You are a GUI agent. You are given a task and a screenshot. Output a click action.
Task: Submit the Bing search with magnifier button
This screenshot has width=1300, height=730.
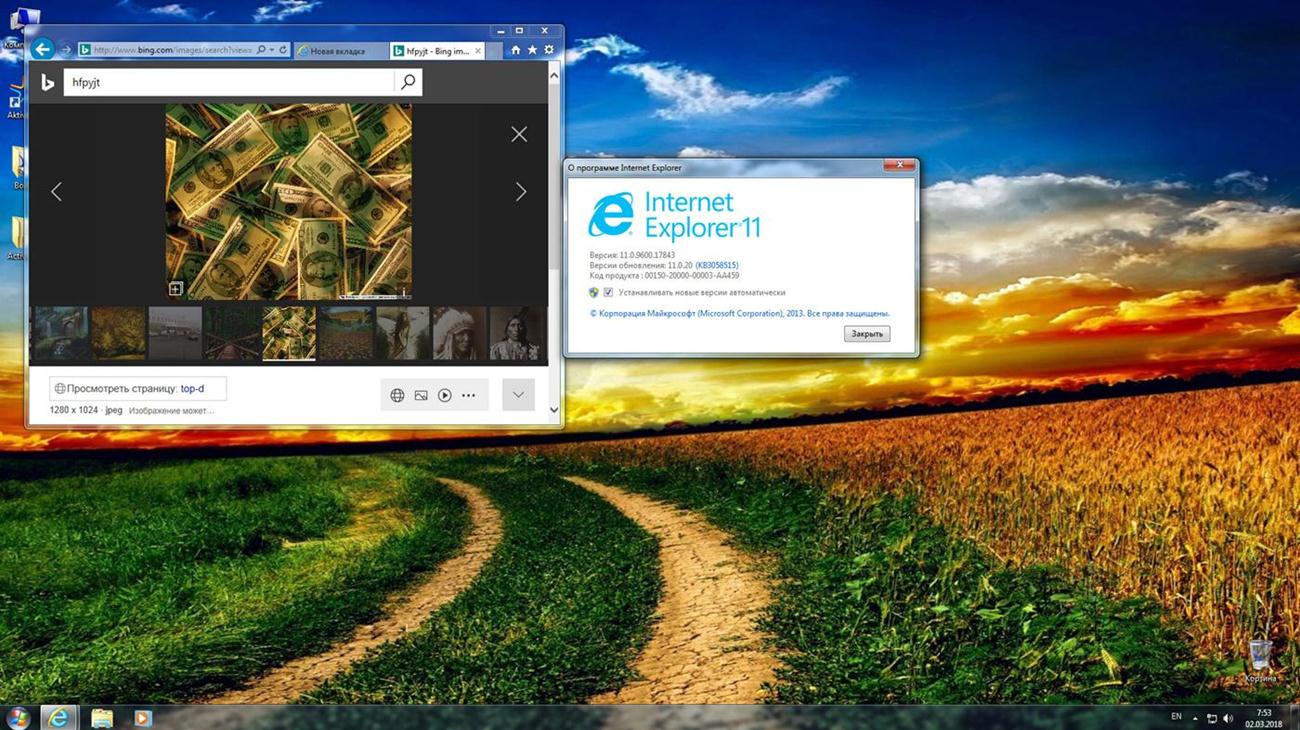pyautogui.click(x=408, y=82)
